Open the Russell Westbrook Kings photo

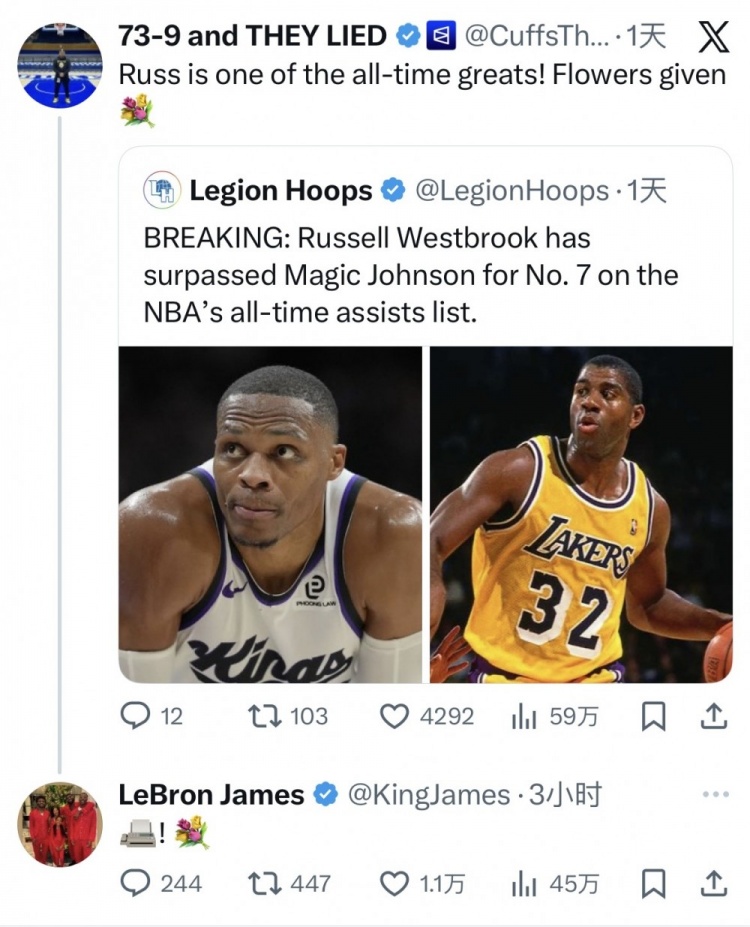270,514
